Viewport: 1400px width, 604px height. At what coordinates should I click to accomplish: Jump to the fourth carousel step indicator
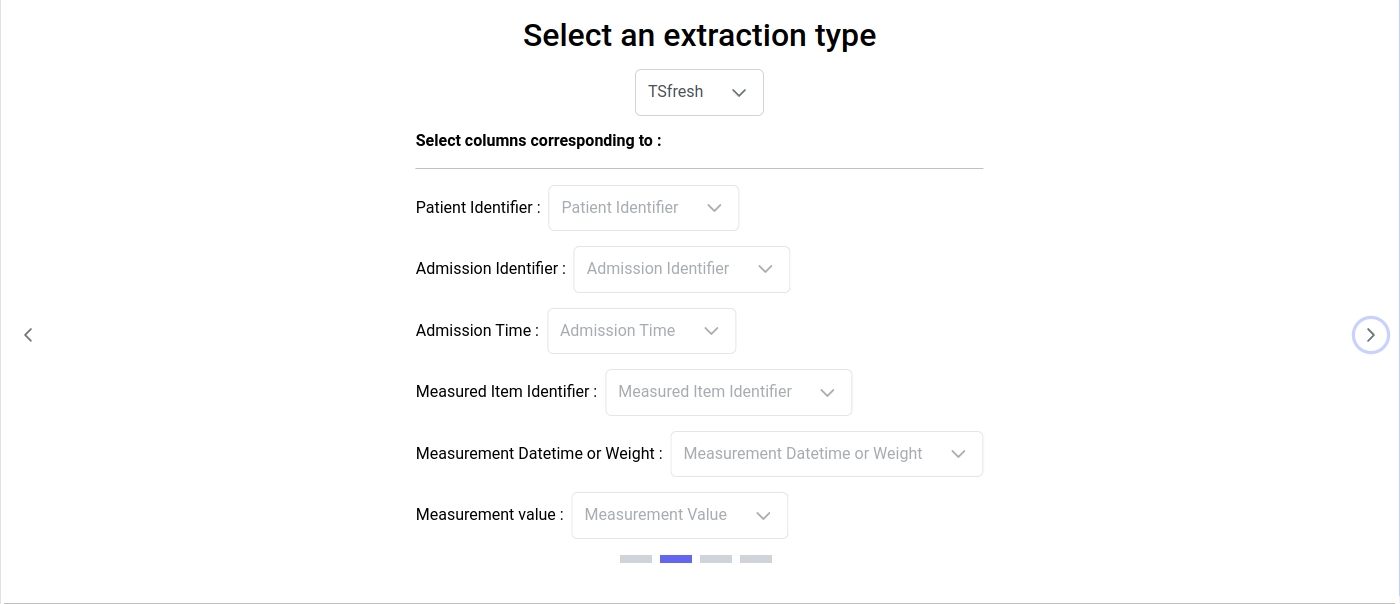tap(756, 559)
